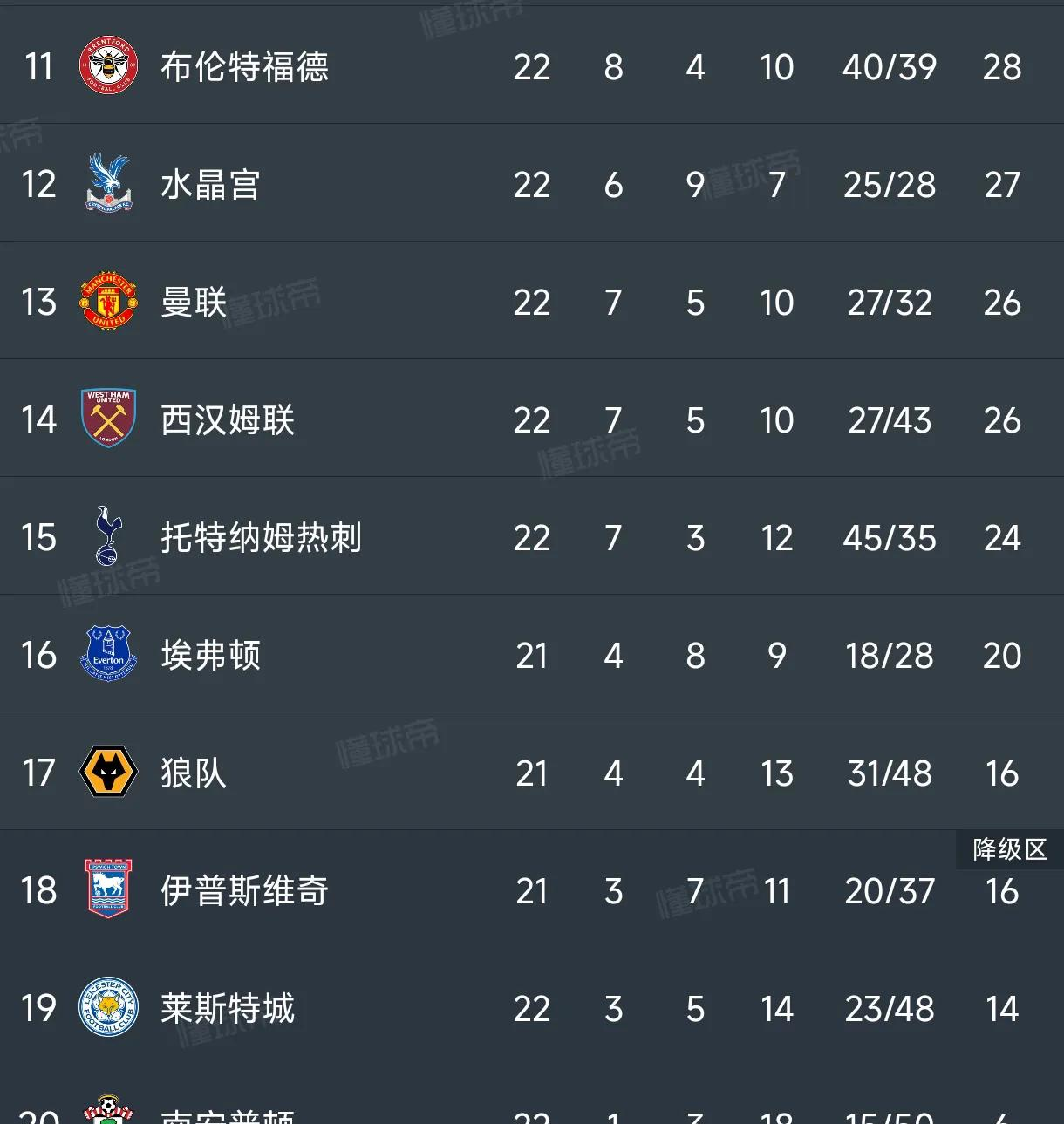The height and width of the screenshot is (1124, 1064).
Task: Click the 降级区 relegation zone label
Action: point(1009,849)
